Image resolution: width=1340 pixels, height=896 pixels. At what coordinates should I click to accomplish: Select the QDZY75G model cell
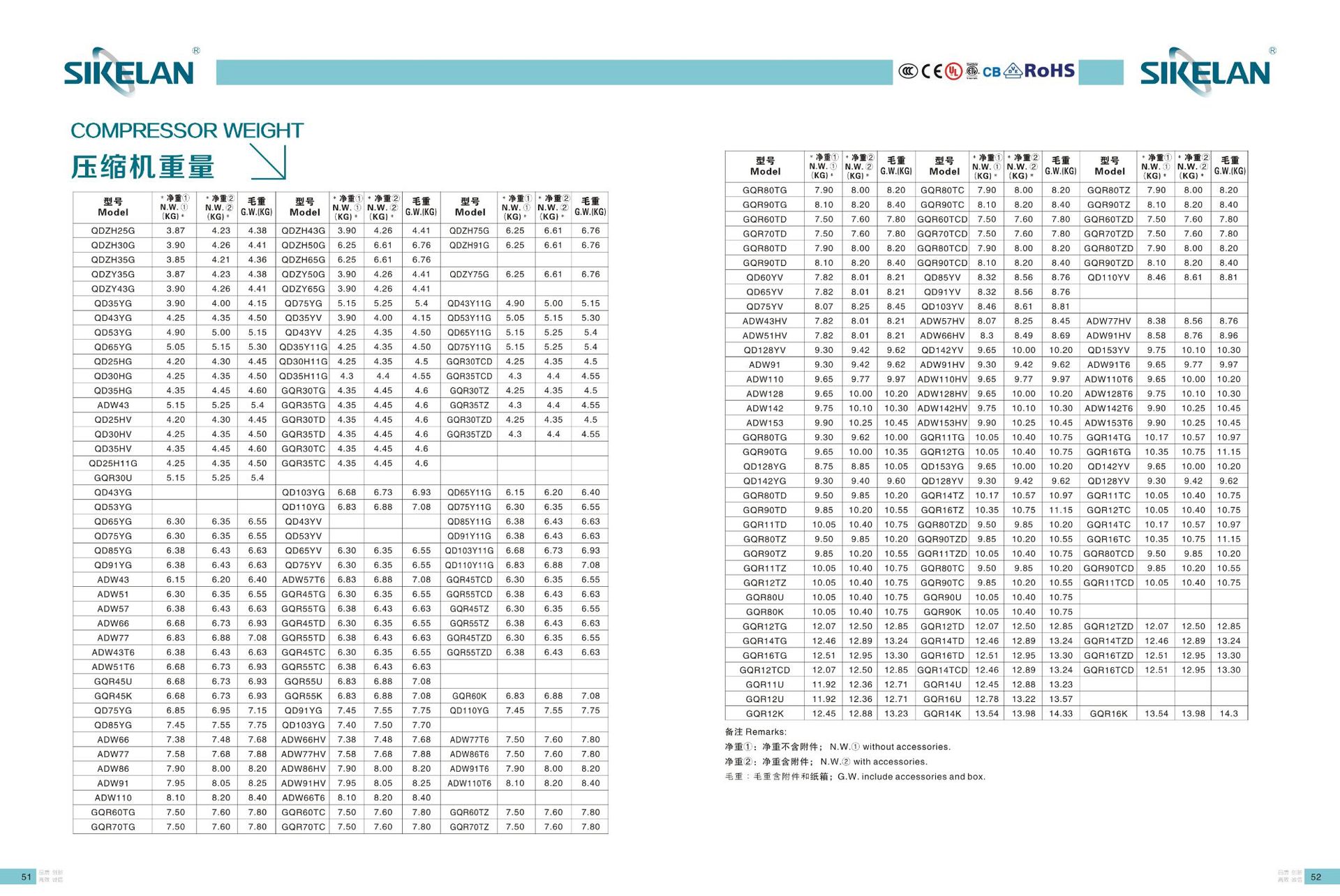point(469,274)
